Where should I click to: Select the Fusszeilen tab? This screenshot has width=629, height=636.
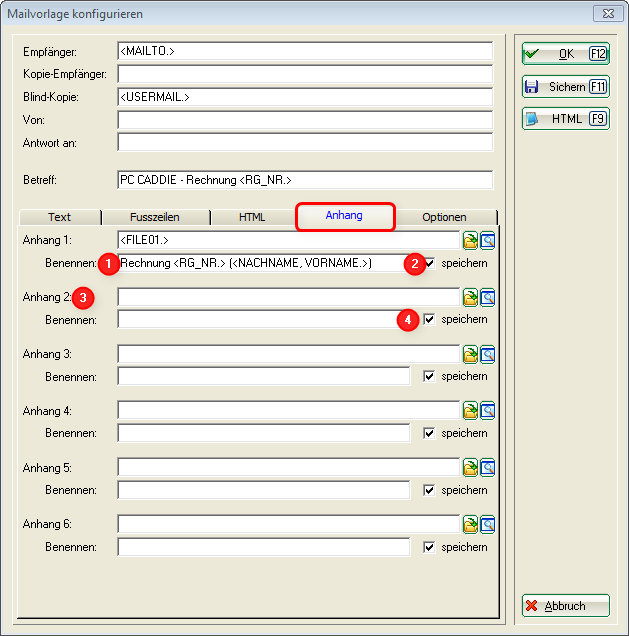(x=155, y=217)
